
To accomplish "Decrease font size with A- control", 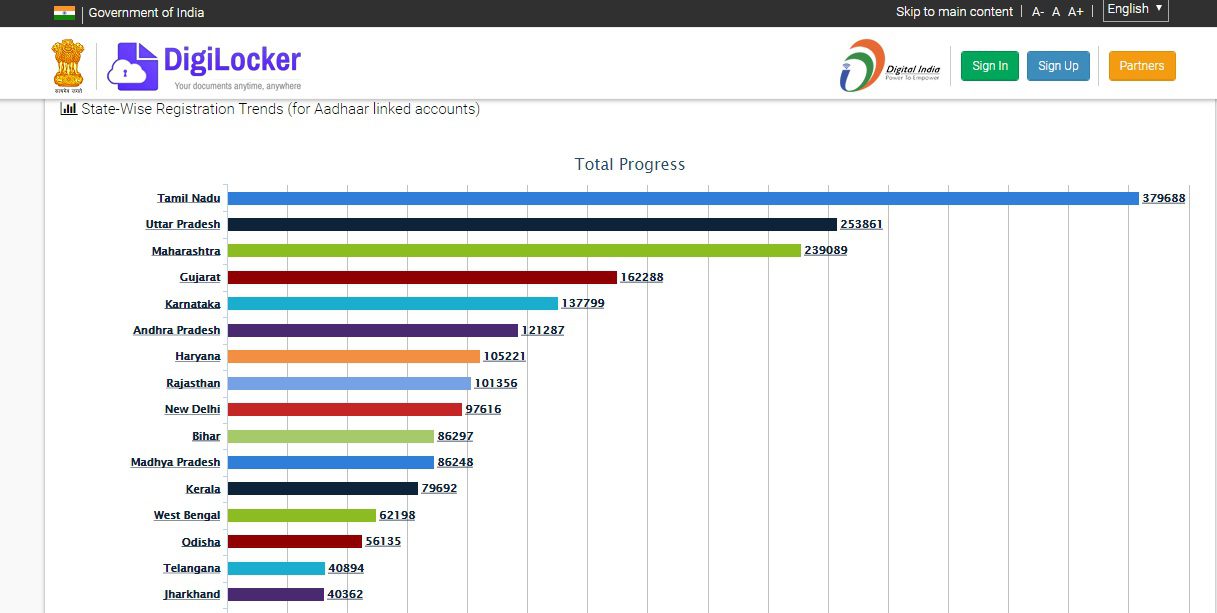I will coord(1038,12).
